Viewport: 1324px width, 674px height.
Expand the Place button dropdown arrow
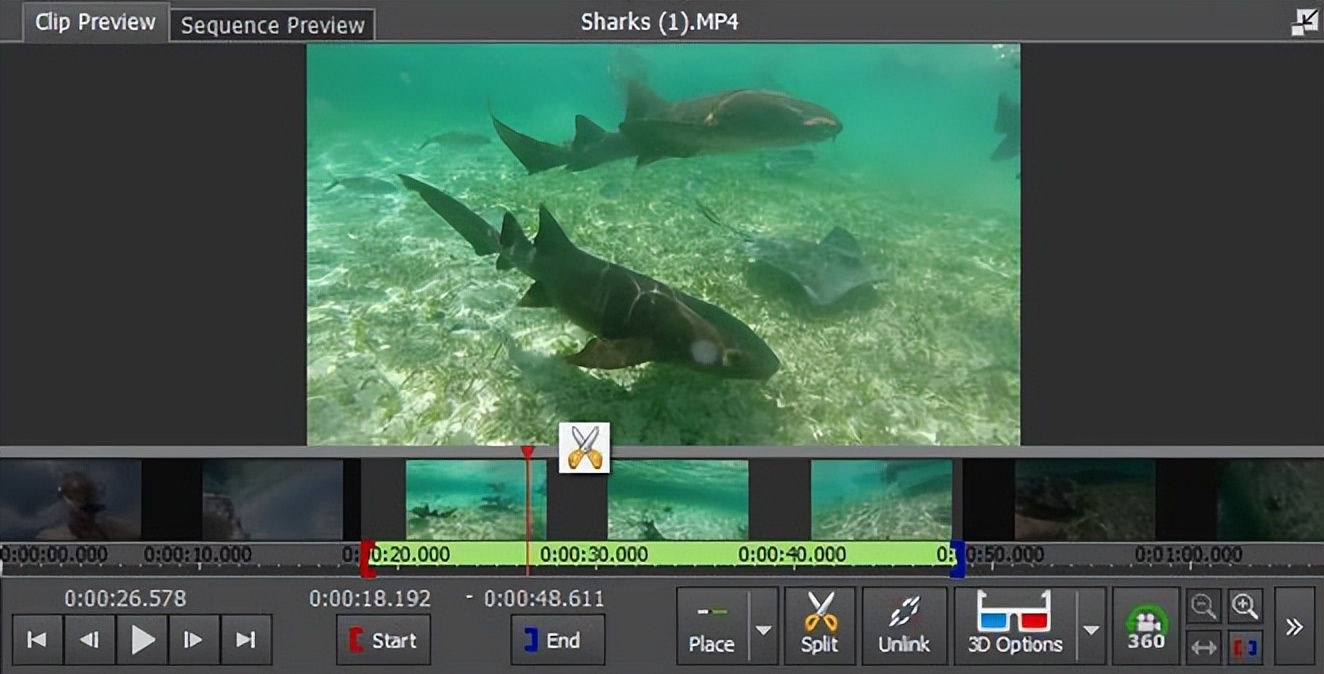tap(764, 628)
